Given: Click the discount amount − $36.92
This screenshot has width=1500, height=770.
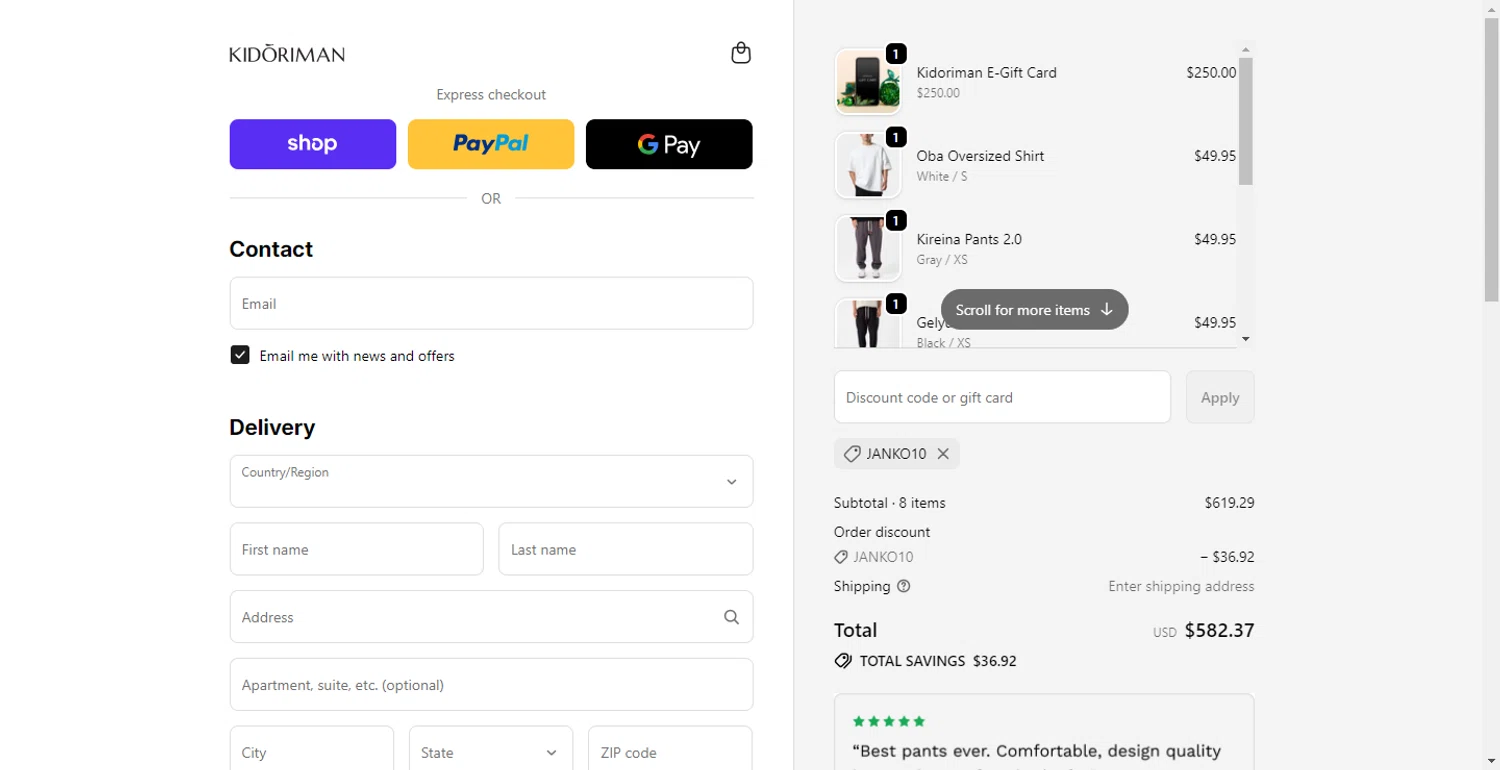Looking at the screenshot, I should point(1227,557).
